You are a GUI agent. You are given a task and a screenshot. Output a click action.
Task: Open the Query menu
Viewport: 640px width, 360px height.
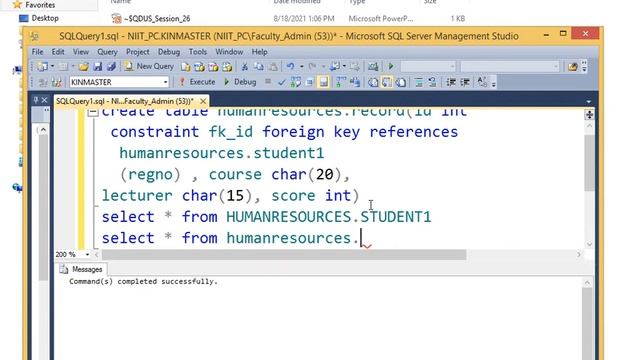tap(107, 52)
